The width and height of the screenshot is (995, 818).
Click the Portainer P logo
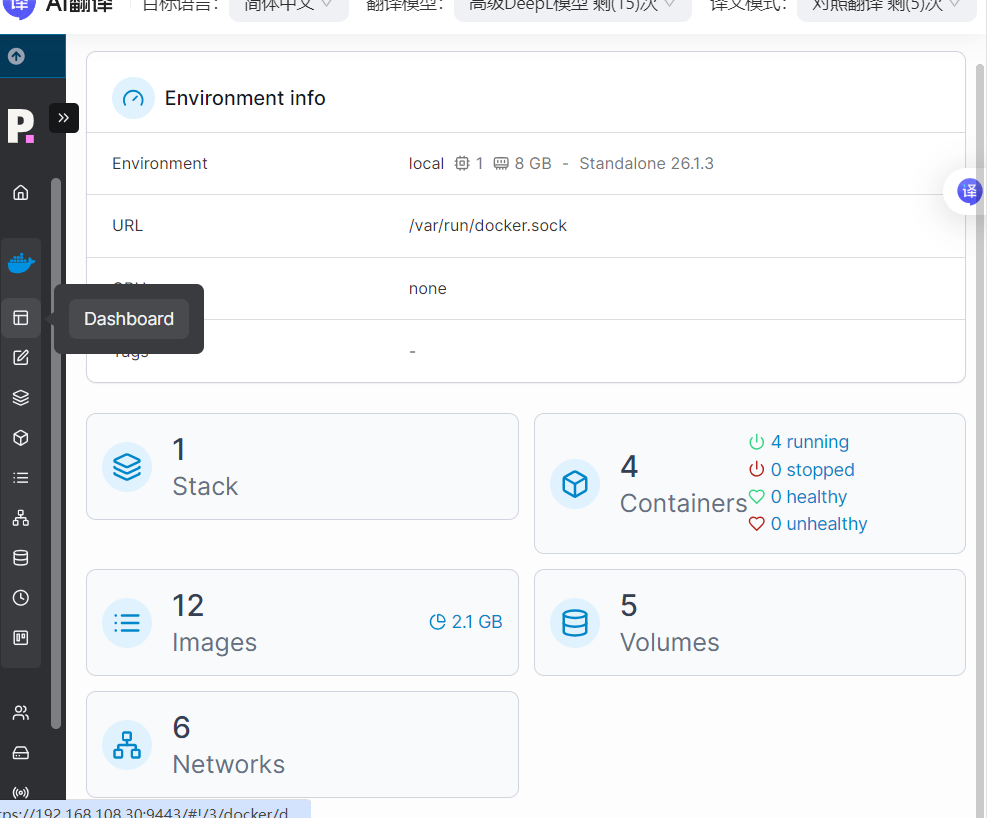(21, 126)
